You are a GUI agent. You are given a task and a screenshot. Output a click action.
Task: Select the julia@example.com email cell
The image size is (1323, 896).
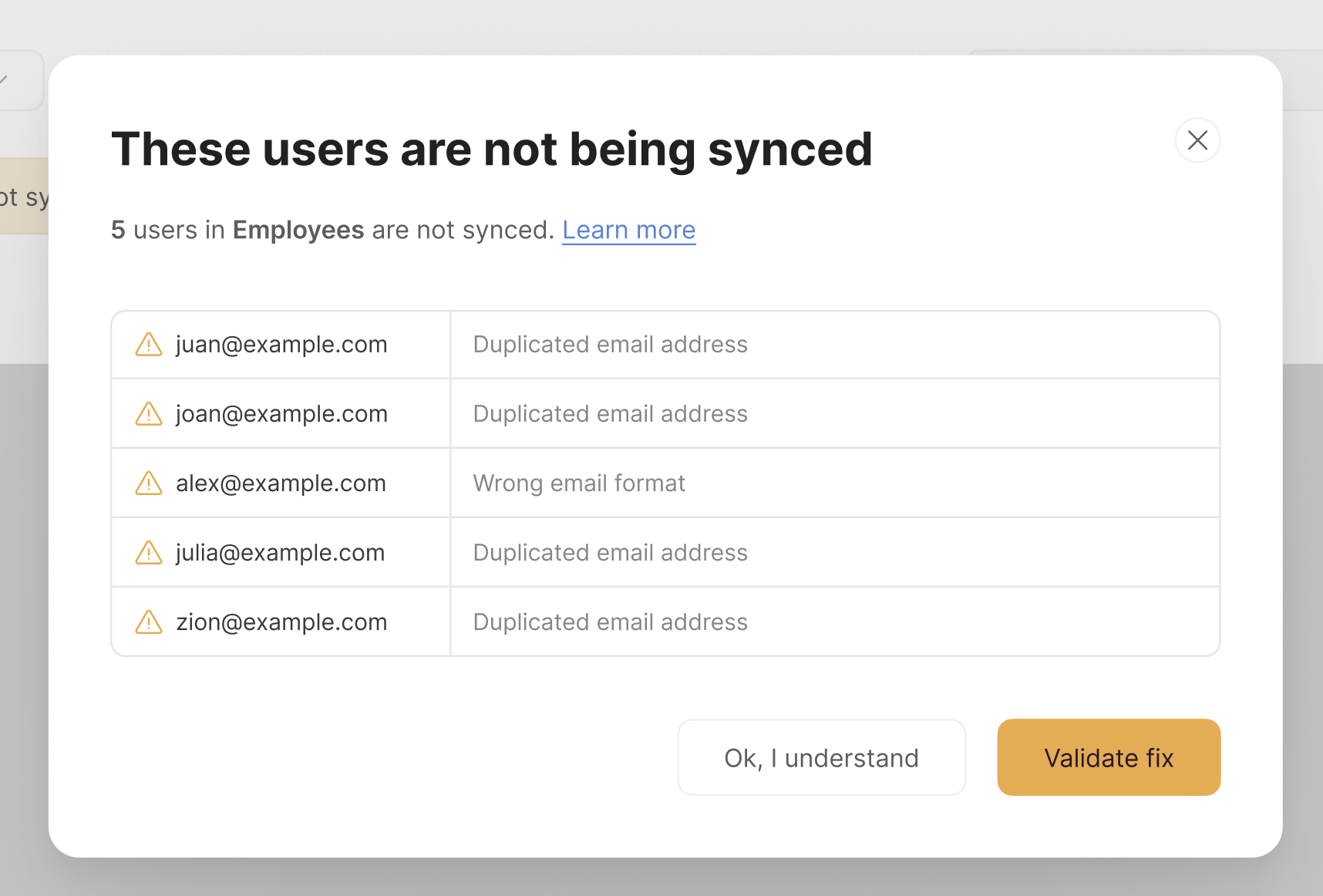[x=280, y=553]
